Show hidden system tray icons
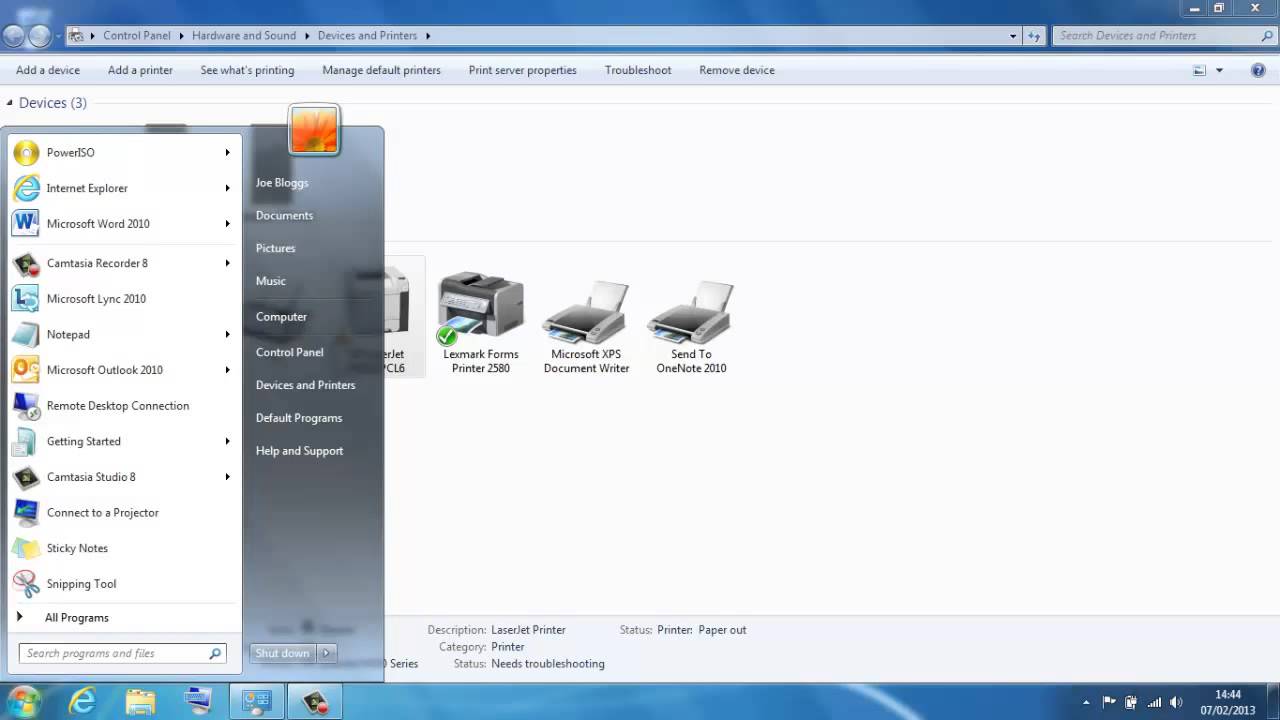Screen dimensions: 1280x720 point(1087,702)
